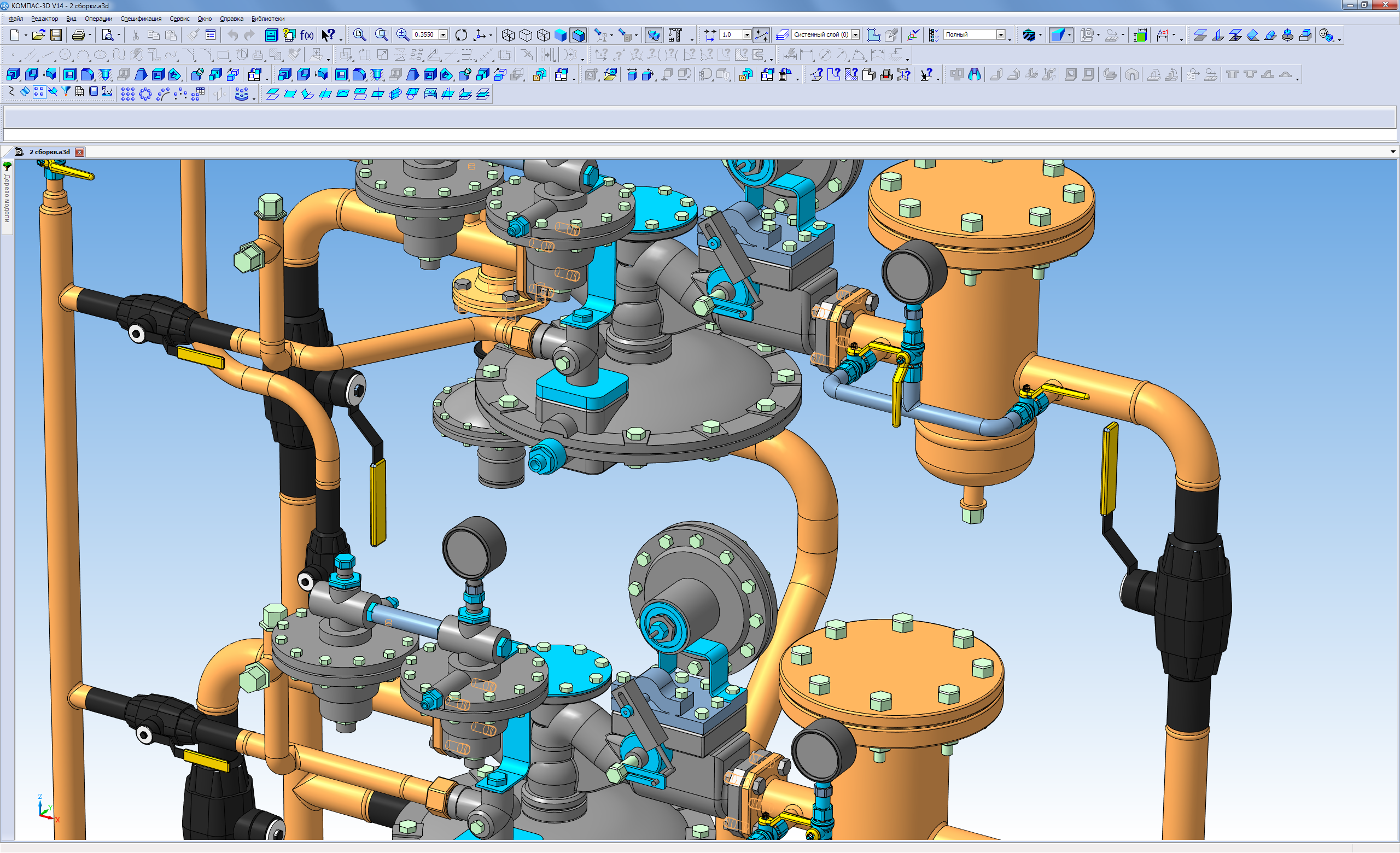The height and width of the screenshot is (853, 1400).
Task: Select the Wireframe display mode icon
Action: coord(508,35)
